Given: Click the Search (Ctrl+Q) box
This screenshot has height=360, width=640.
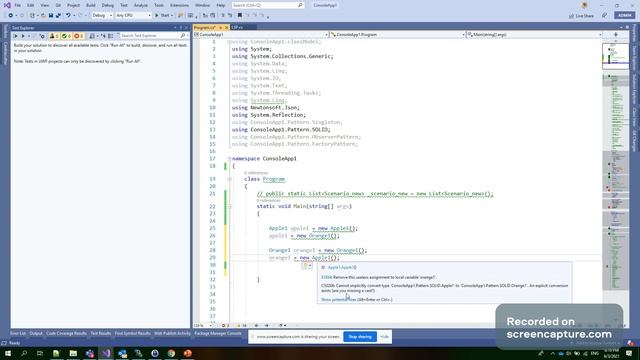Looking at the screenshot, I should (268, 5).
